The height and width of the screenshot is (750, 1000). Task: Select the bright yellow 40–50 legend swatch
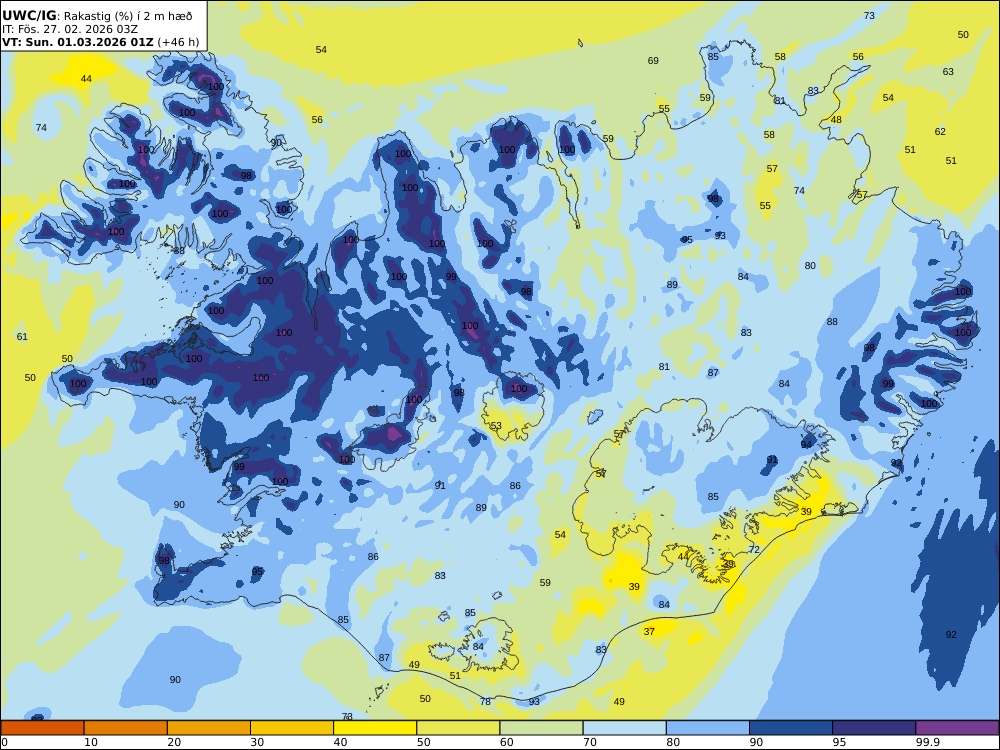point(375,728)
